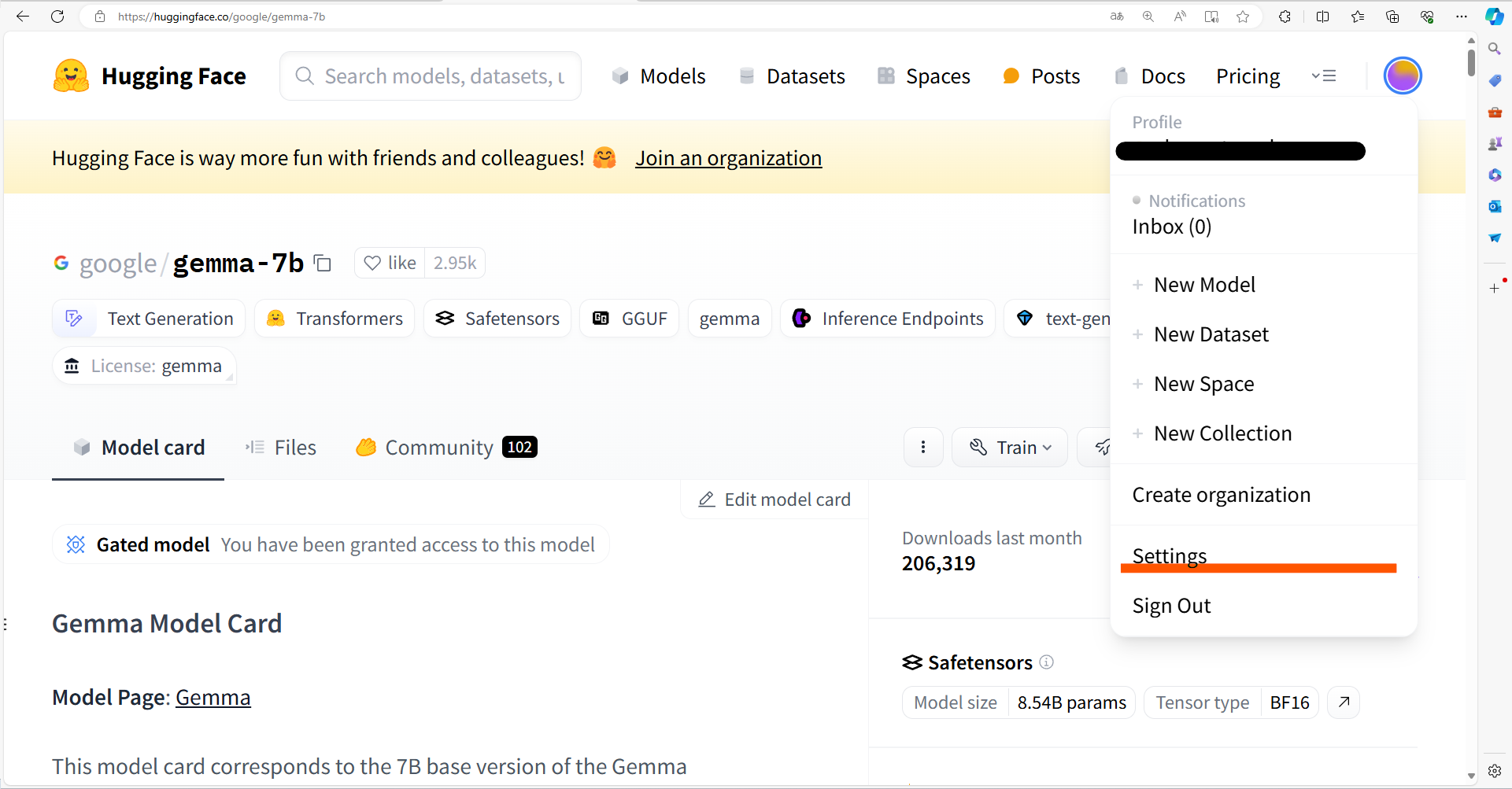Image resolution: width=1512 pixels, height=789 pixels.
Task: Expand the License: gemma tag
Action: (x=145, y=367)
